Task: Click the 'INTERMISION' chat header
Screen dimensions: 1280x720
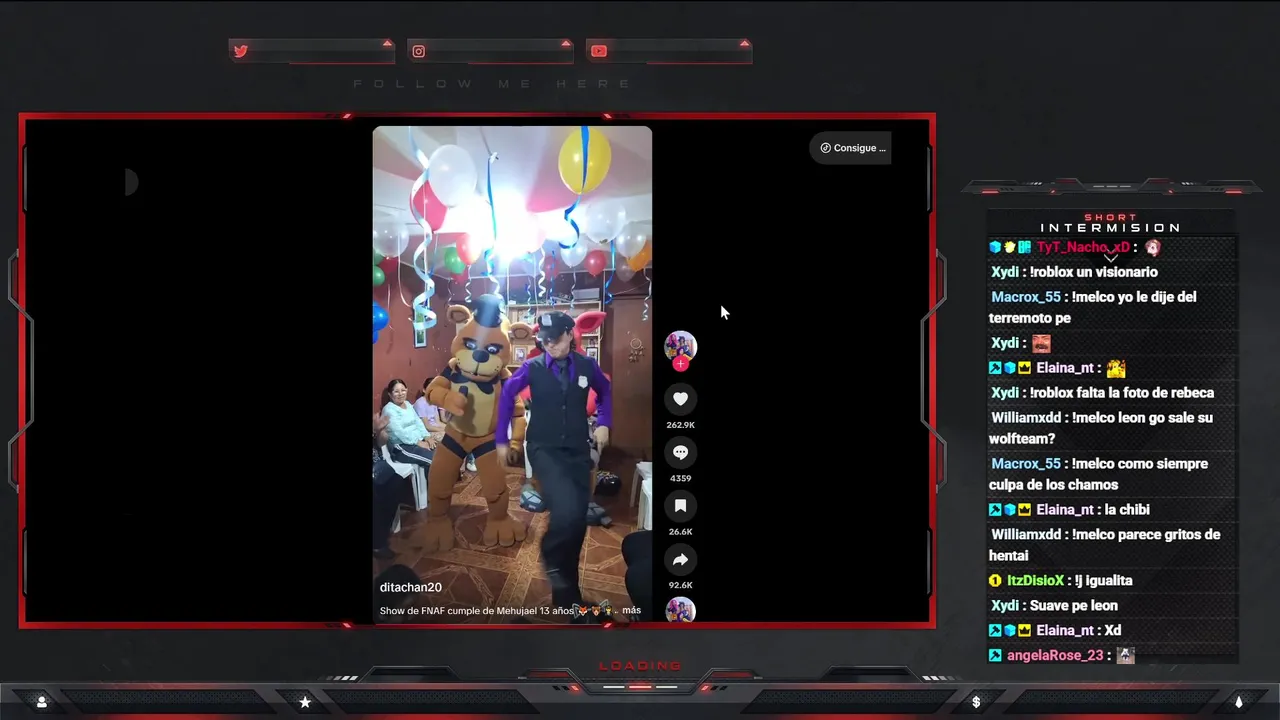Action: [x=1111, y=228]
